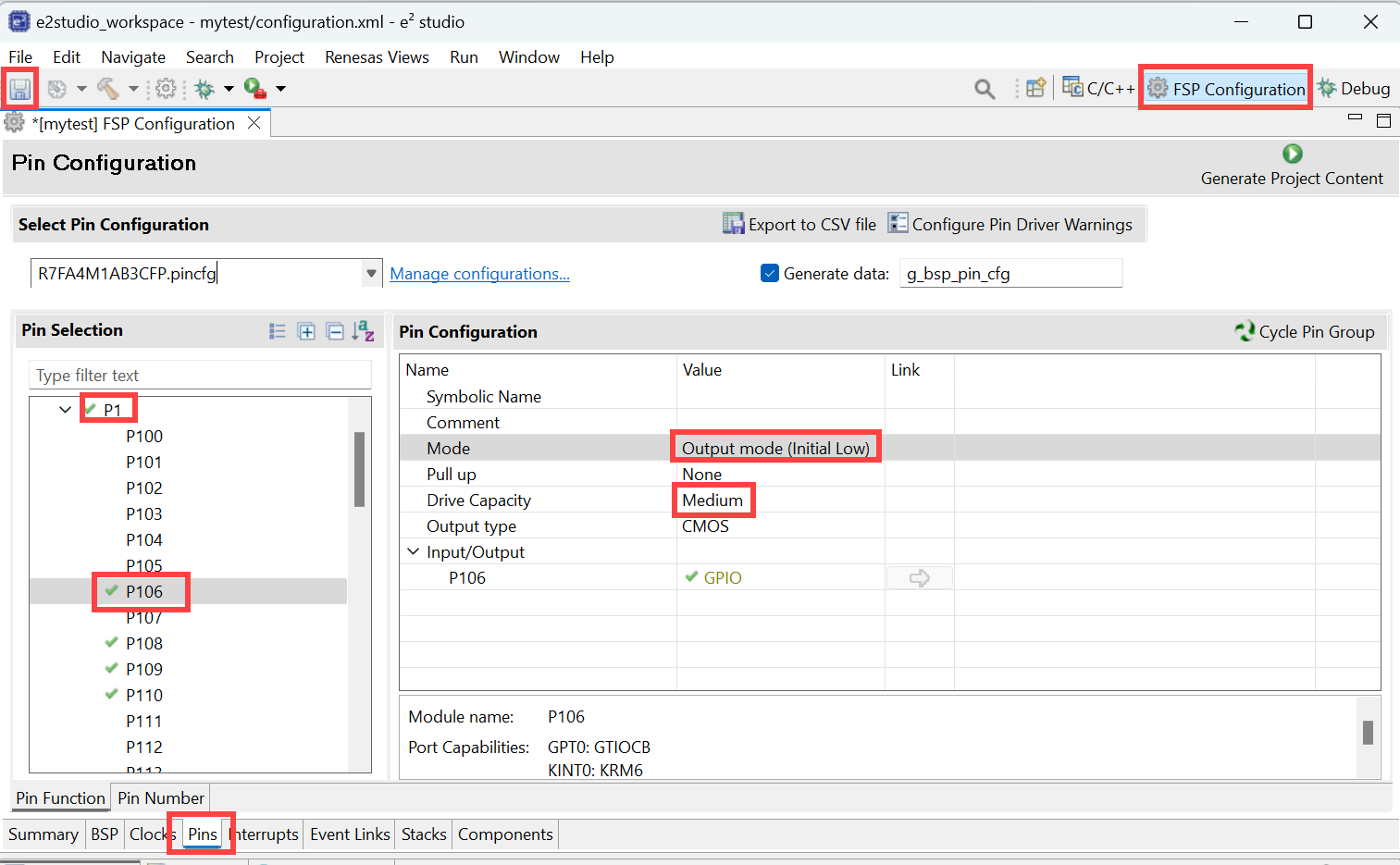Open dropdown next to hammer icon
This screenshot has height=865, width=1400.
pyautogui.click(x=133, y=89)
